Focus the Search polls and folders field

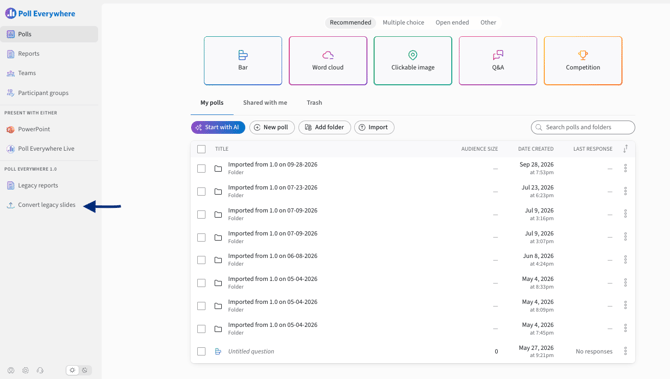(583, 127)
